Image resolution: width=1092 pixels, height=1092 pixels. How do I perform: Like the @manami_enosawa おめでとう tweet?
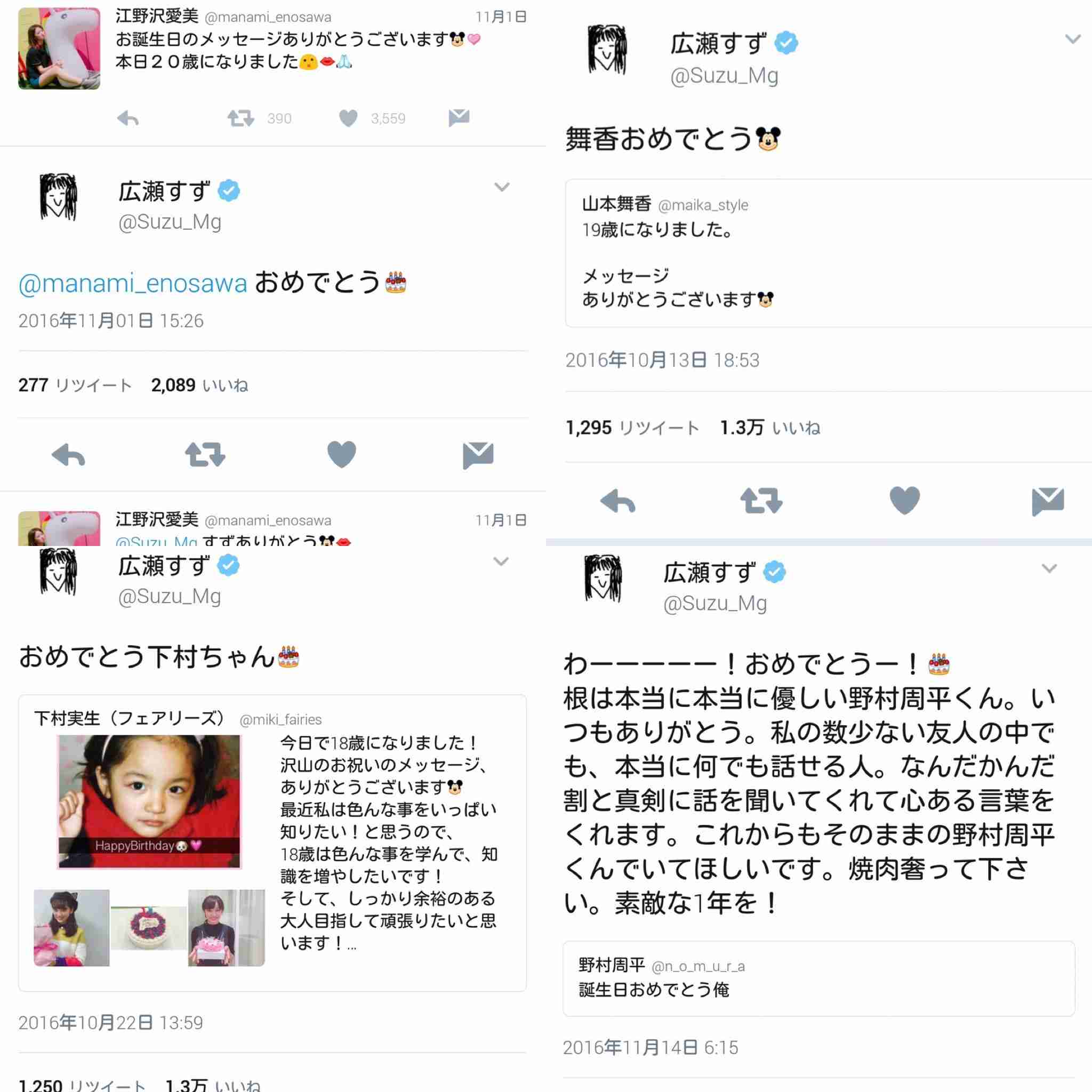click(342, 454)
